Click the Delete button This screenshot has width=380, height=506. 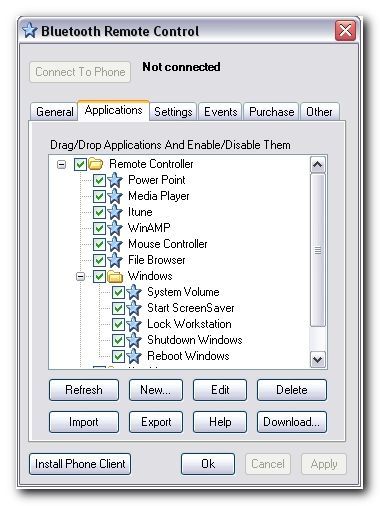point(292,390)
